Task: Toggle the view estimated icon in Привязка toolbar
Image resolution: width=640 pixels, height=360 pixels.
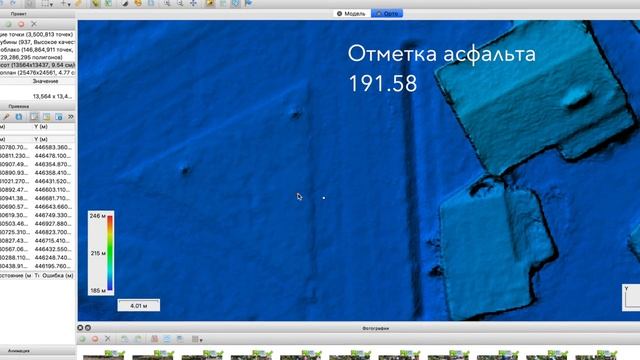Action: pyautogui.click(x=47, y=117)
